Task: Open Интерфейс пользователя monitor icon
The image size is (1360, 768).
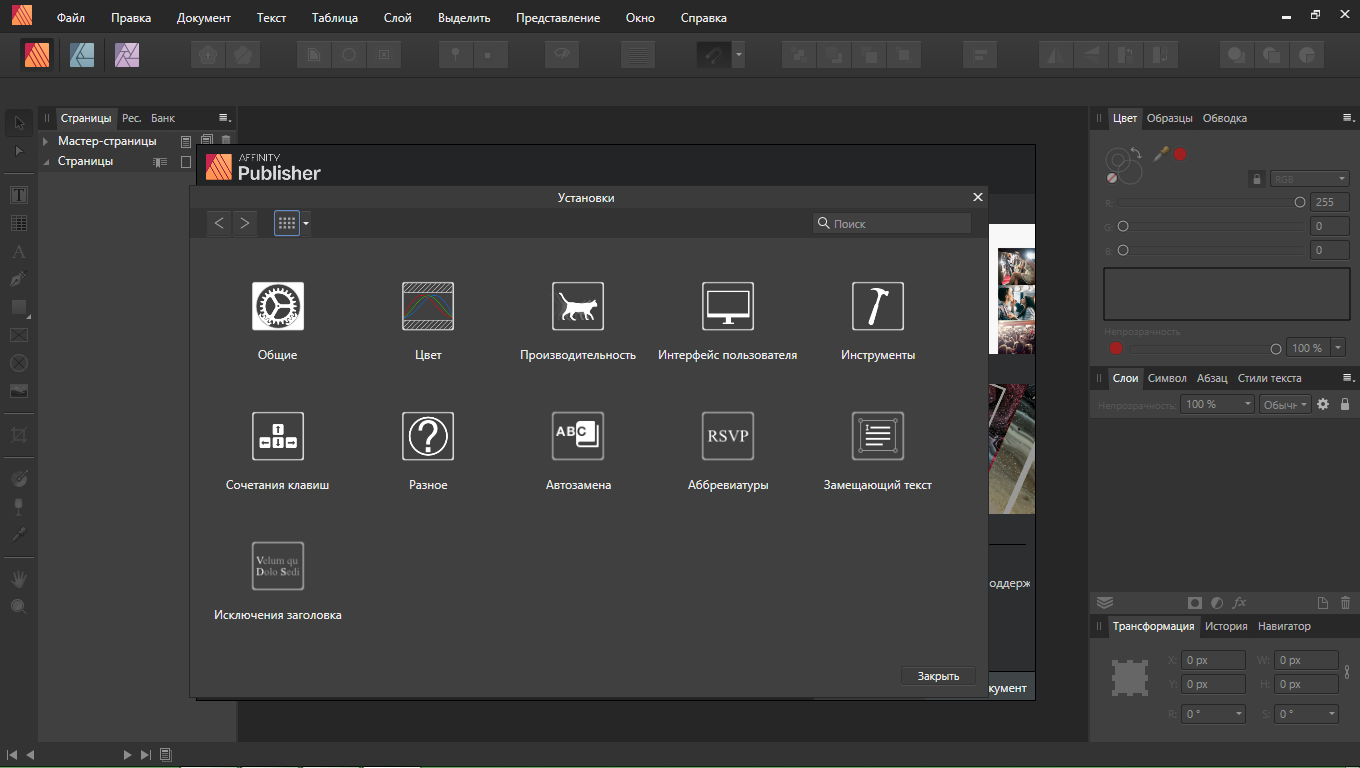Action: 728,306
